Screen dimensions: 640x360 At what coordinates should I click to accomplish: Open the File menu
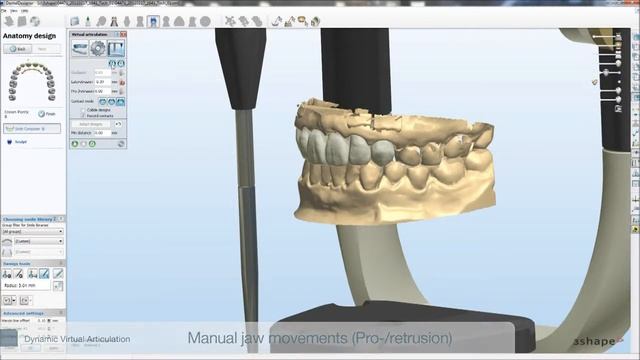click(4, 11)
